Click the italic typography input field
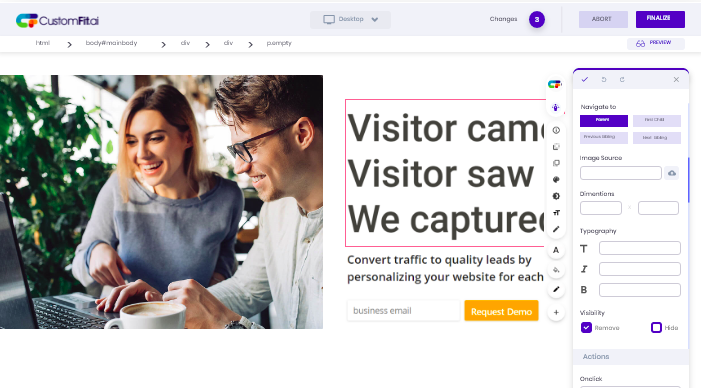 640,269
